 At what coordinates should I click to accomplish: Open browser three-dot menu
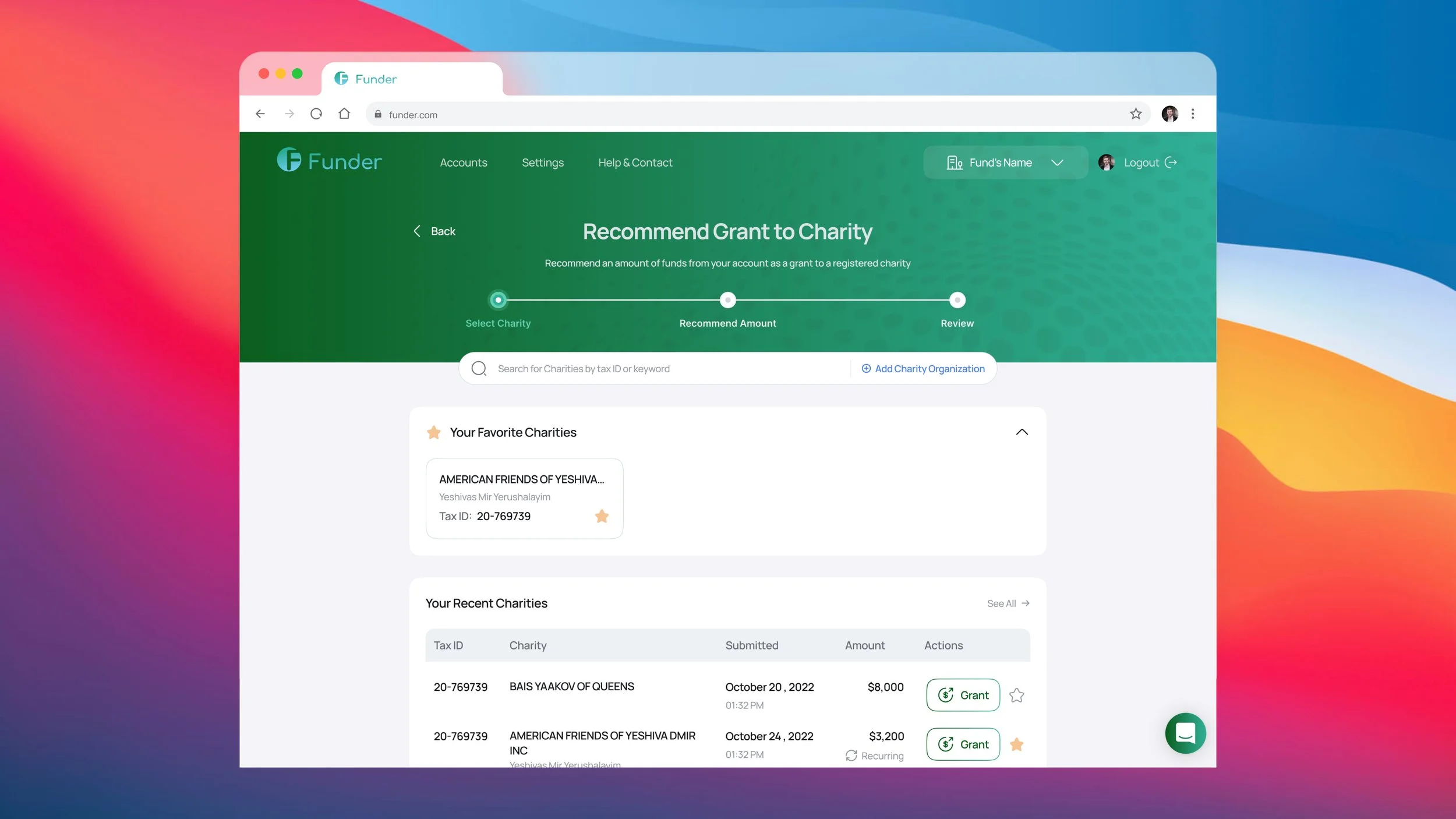click(1192, 114)
